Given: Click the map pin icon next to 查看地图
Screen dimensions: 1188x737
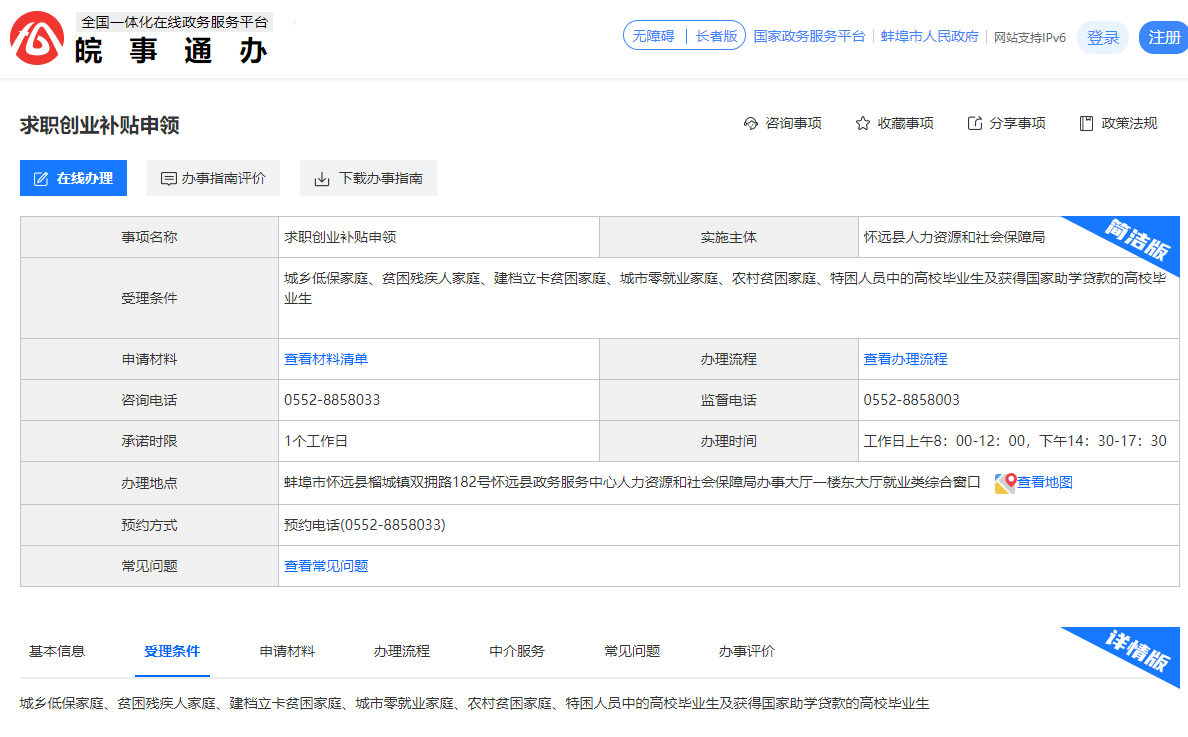Looking at the screenshot, I should coord(1005,483).
